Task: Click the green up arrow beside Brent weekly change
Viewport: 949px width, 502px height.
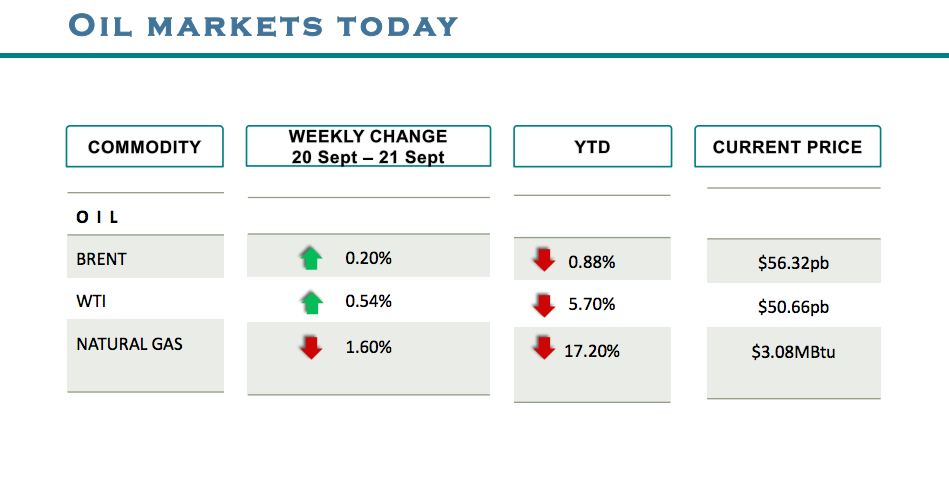Action: (x=311, y=259)
